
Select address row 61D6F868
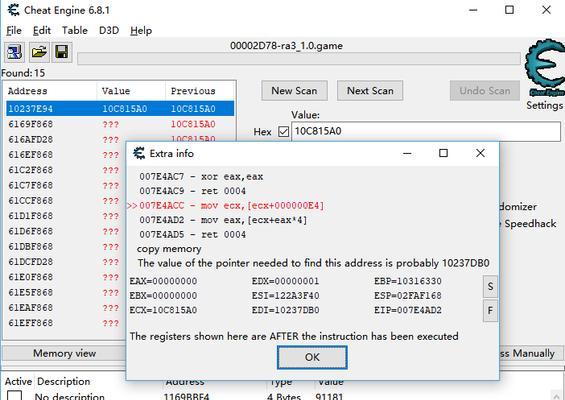pyautogui.click(x=66, y=231)
